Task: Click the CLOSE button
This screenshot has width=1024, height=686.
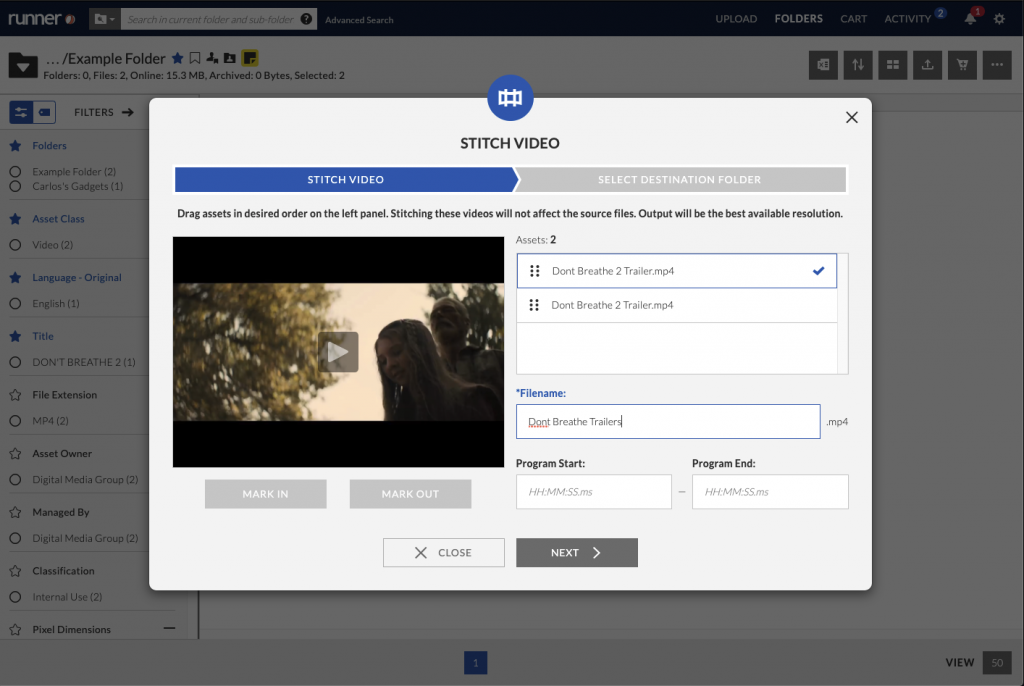Action: pos(443,553)
